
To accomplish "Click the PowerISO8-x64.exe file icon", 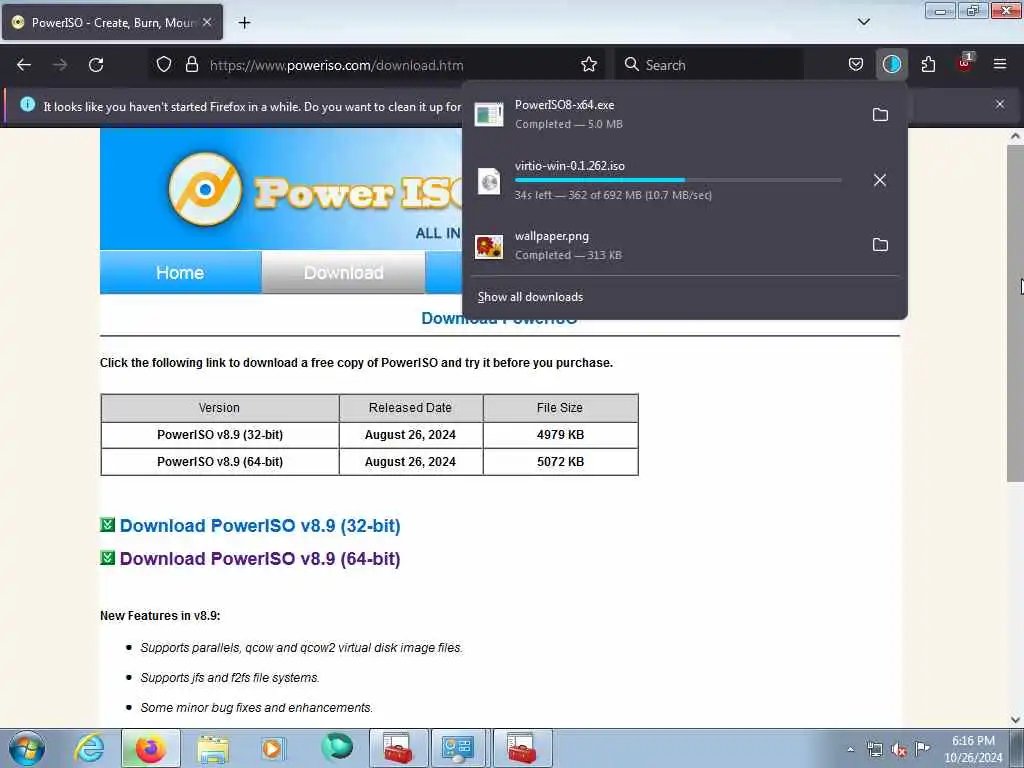I will tap(488, 114).
